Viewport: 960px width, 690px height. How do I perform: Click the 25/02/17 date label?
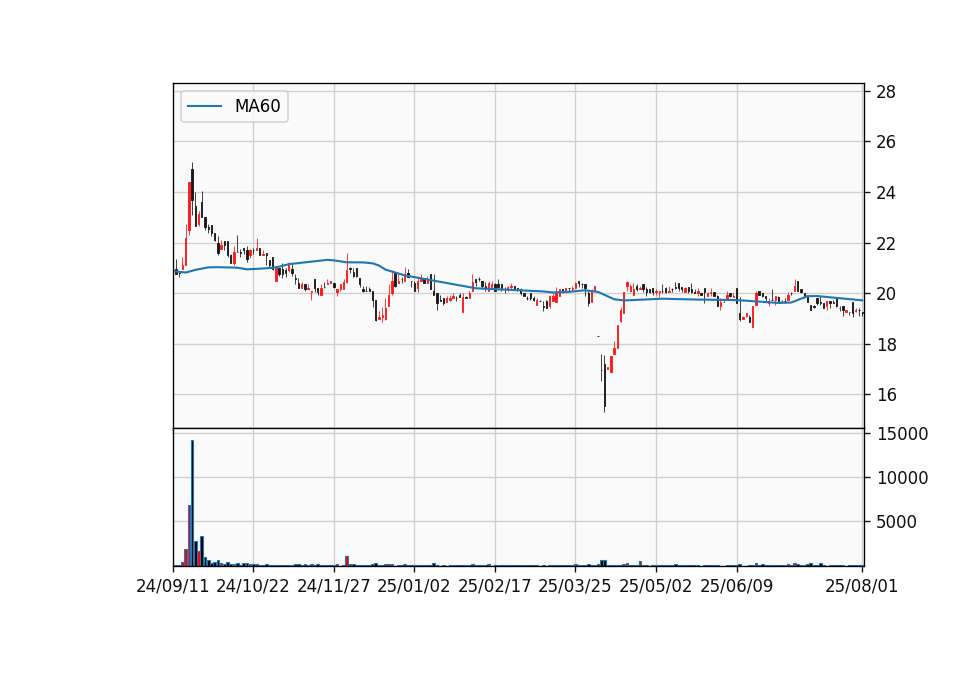[x=495, y=586]
